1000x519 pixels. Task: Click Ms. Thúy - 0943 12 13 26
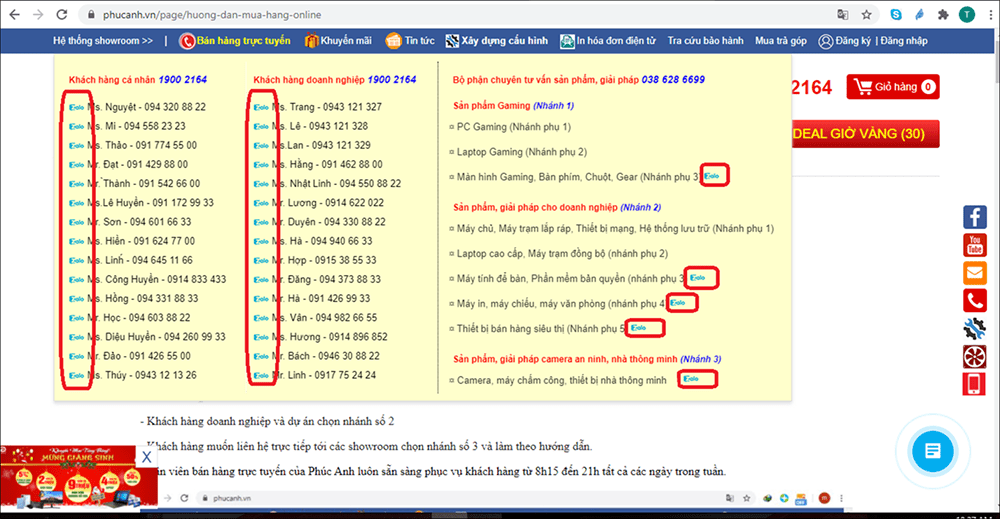point(142,375)
